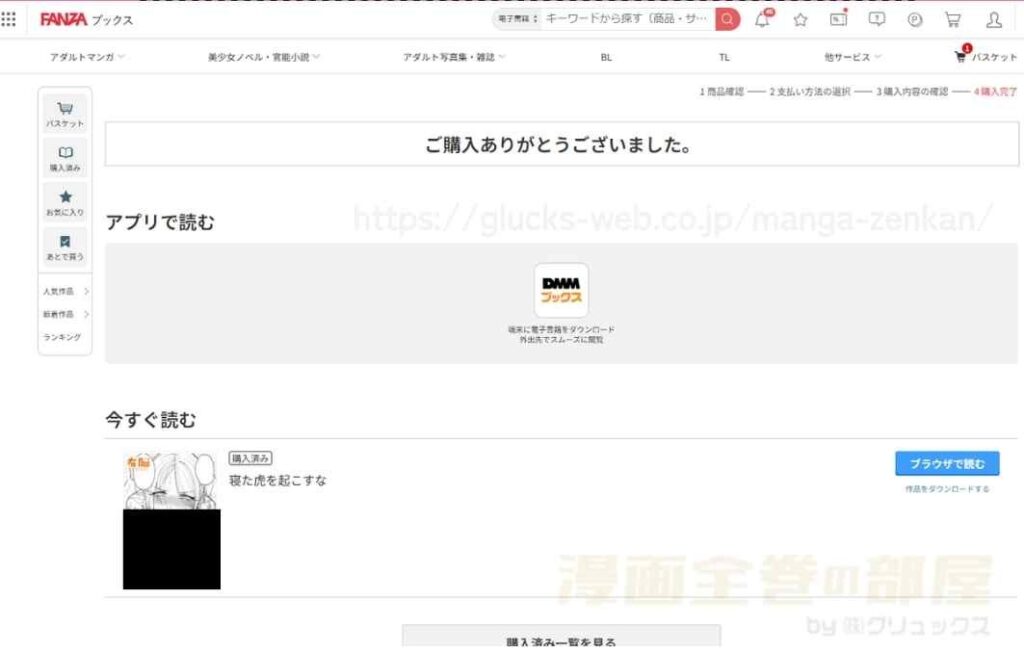Click the purchased book cover thumbnail
The width and height of the screenshot is (1024, 653).
(x=172, y=521)
